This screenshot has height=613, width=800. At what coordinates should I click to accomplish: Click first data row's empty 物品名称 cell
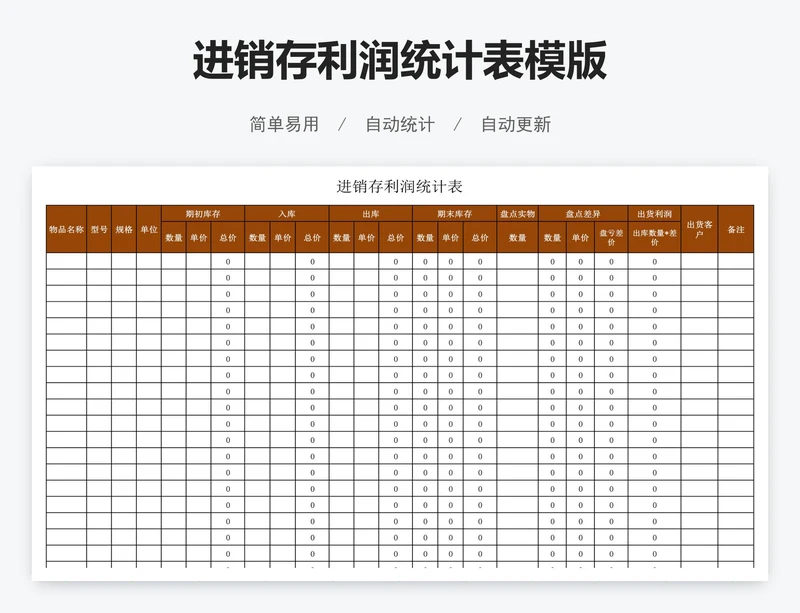(66, 261)
